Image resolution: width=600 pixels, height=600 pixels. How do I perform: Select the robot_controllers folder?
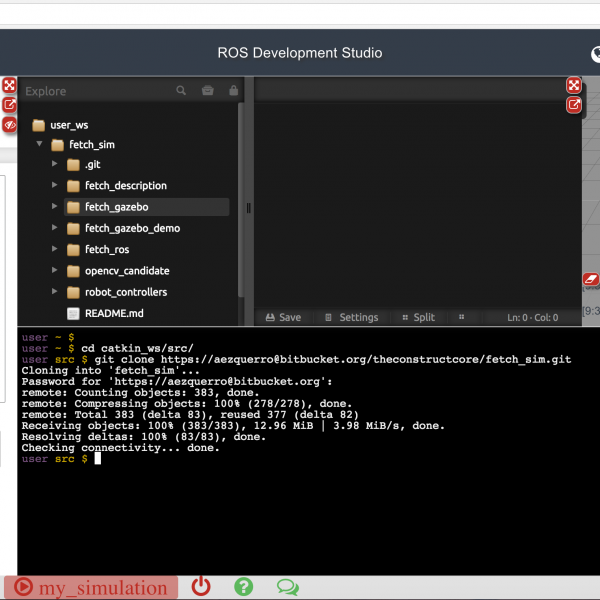click(117, 292)
